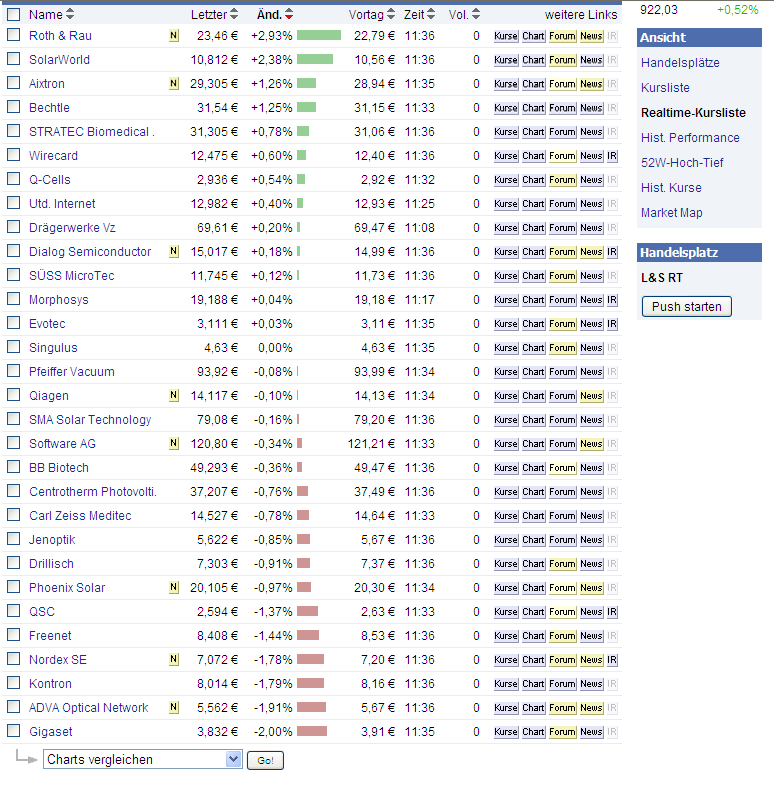Click the L&S RT trading venue label

(x=661, y=277)
